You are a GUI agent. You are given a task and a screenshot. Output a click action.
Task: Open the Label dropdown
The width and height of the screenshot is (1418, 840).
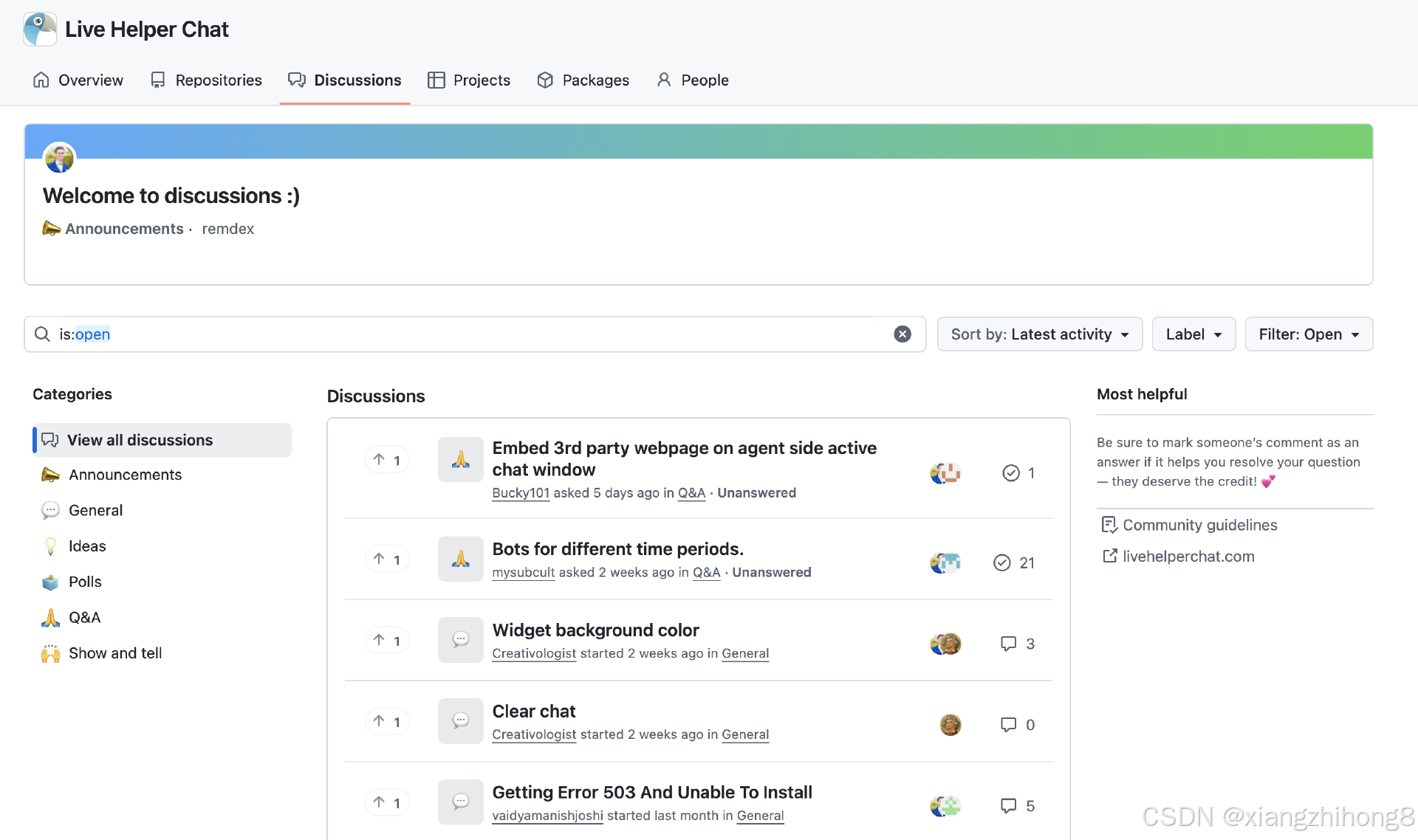[1193, 334]
